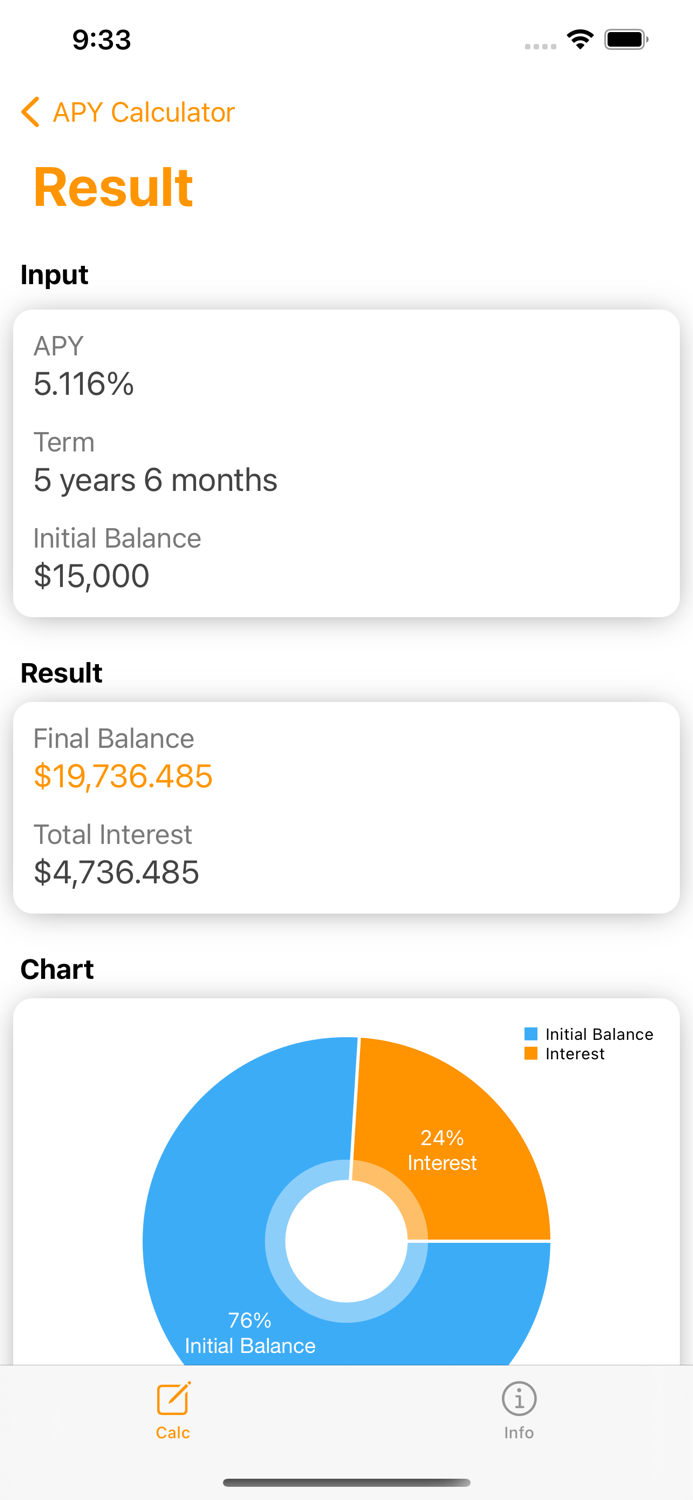The image size is (693, 1500).
Task: Expand the Chart section card
Action: [346, 1180]
